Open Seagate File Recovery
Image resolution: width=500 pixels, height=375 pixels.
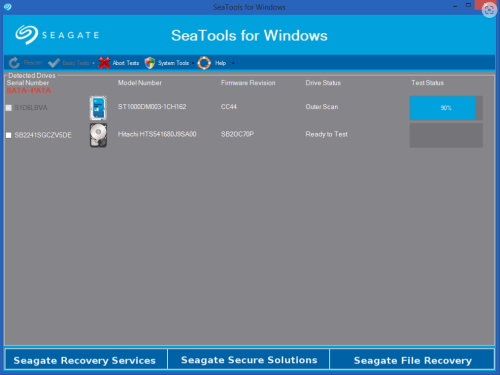point(412,359)
